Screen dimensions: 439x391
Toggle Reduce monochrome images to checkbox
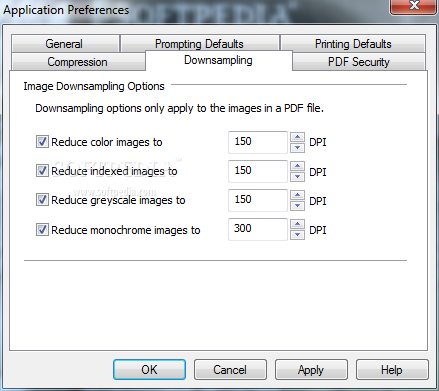point(42,230)
